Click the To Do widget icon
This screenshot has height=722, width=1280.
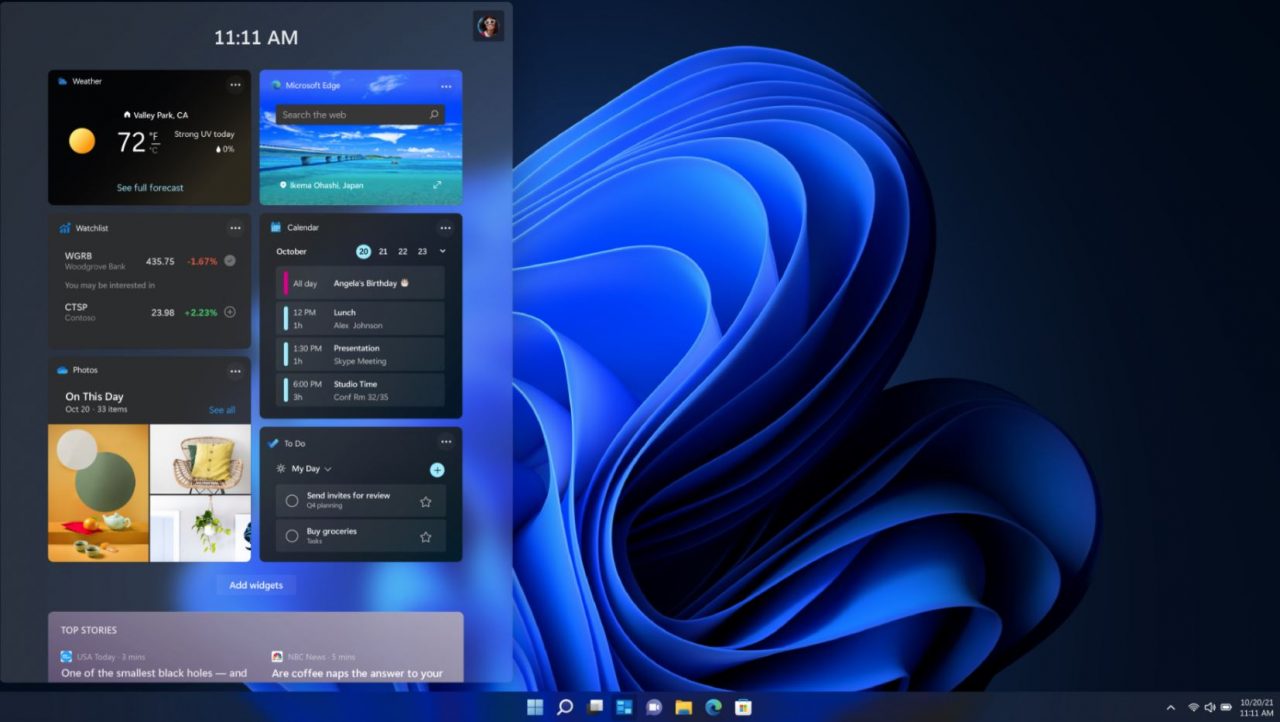tap(272, 443)
